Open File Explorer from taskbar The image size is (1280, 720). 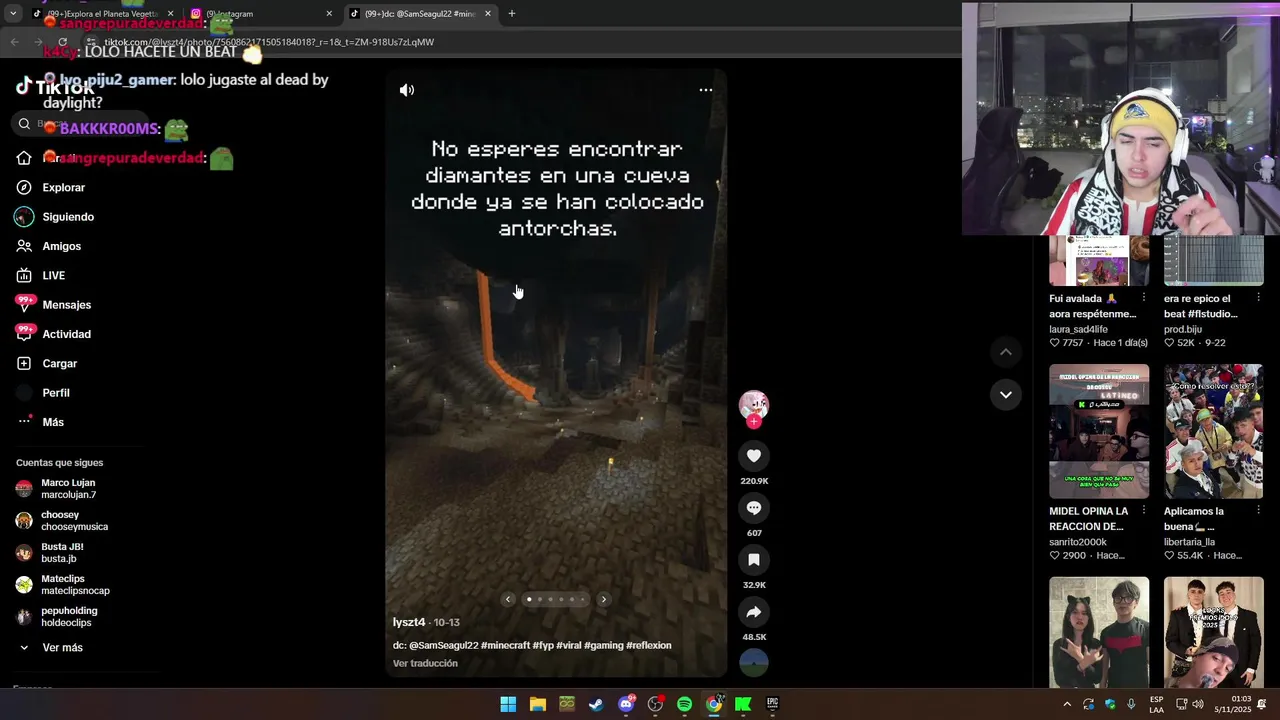point(538,704)
